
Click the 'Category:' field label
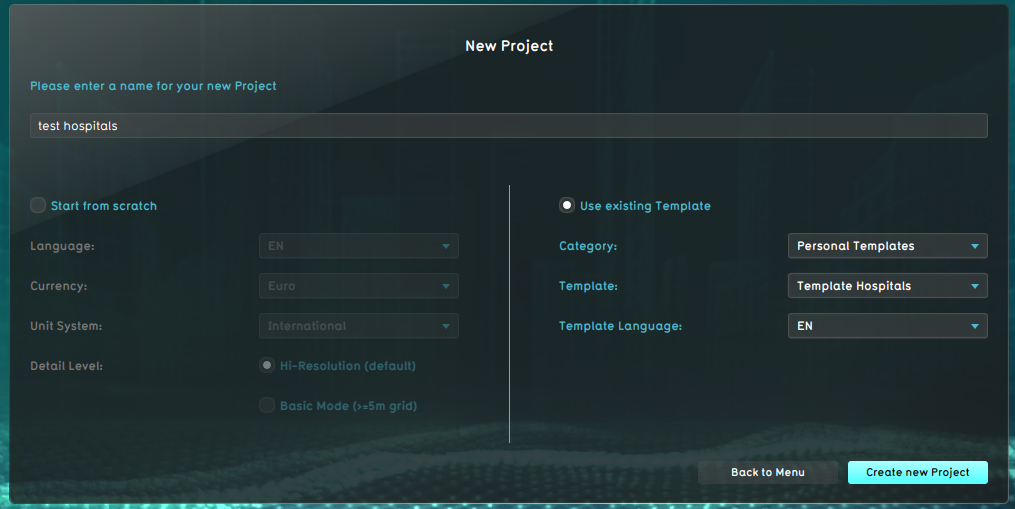point(588,246)
